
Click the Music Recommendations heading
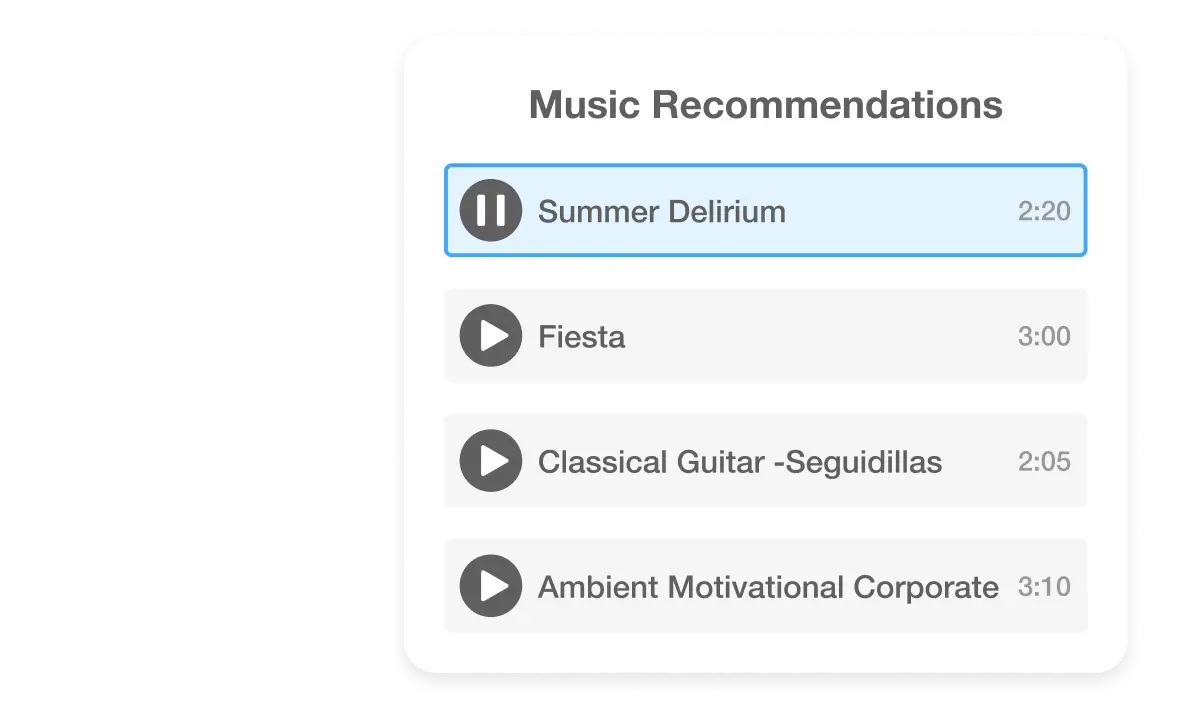(765, 103)
